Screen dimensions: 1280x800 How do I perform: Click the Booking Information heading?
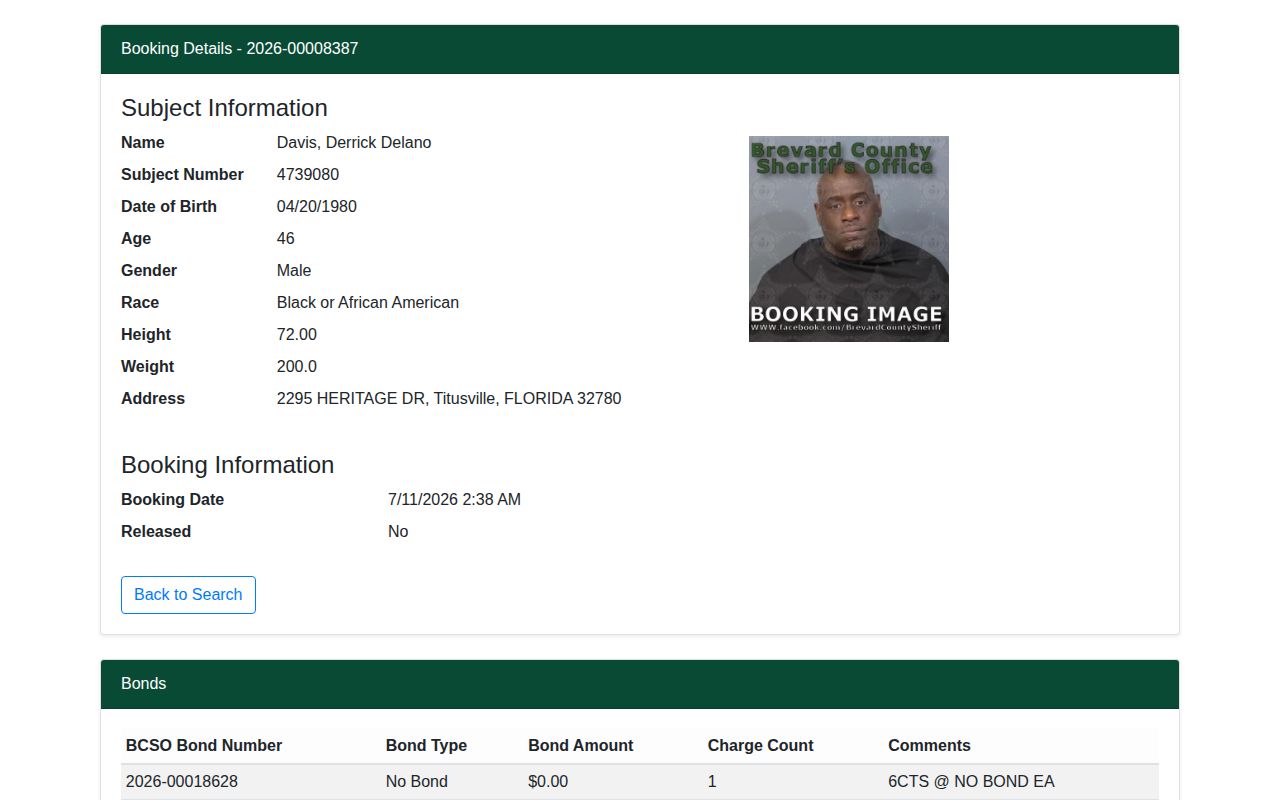click(228, 465)
